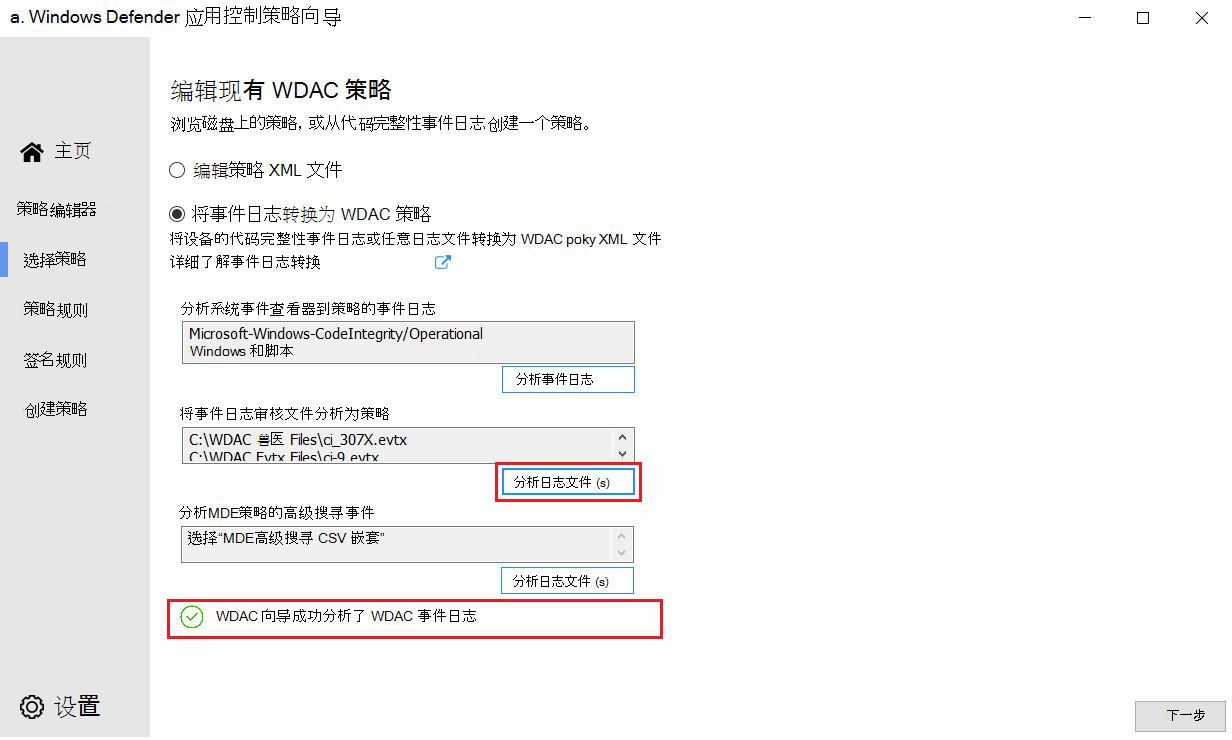Image resolution: width=1232 pixels, height=740 pixels.
Task: Click the green success checkmark icon
Action: pos(191,617)
